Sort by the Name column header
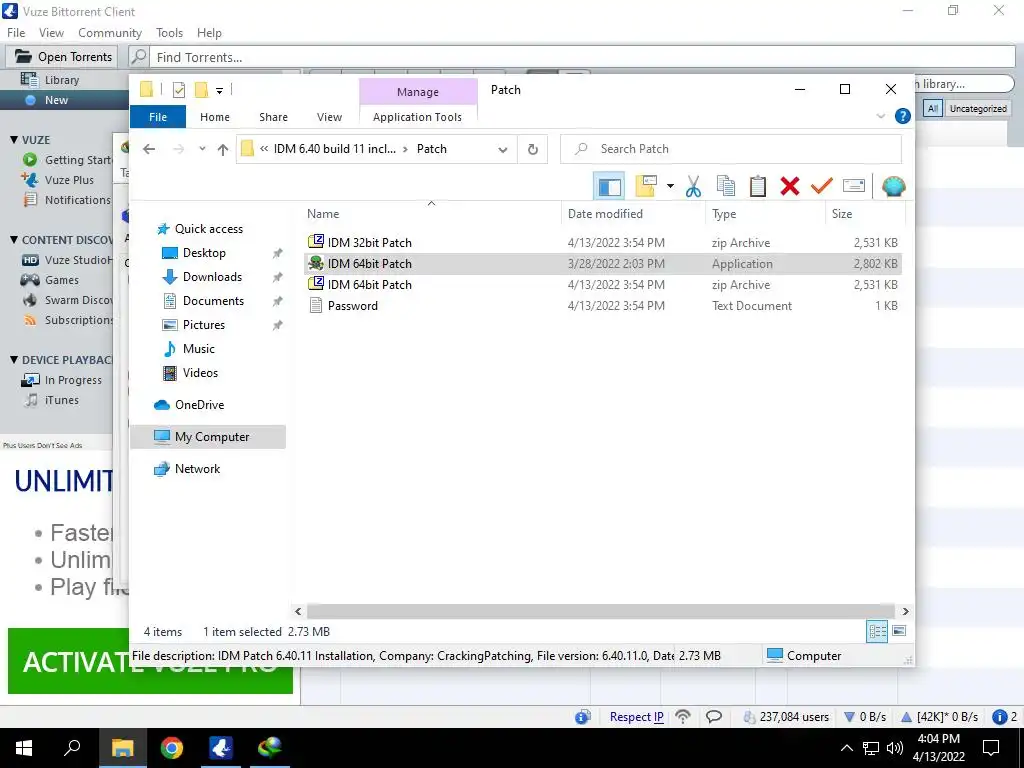Viewport: 1024px width, 768px height. [431, 214]
